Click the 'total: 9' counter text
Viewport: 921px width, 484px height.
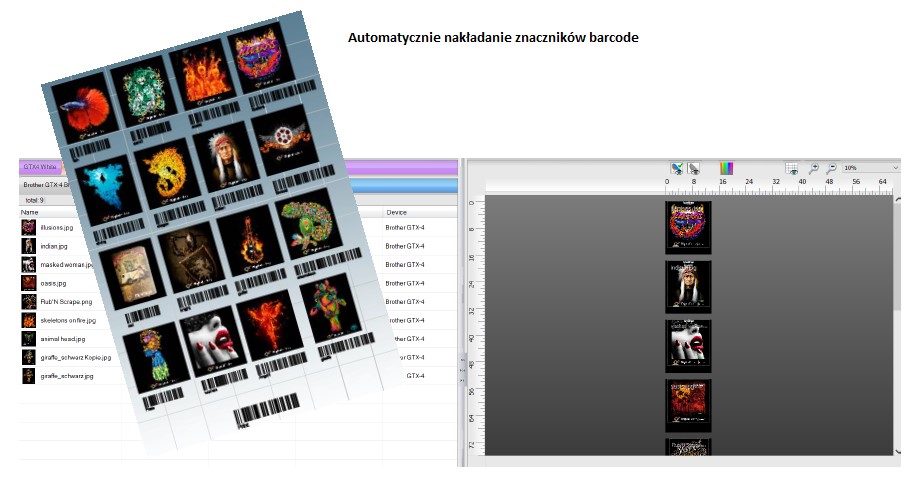35,200
